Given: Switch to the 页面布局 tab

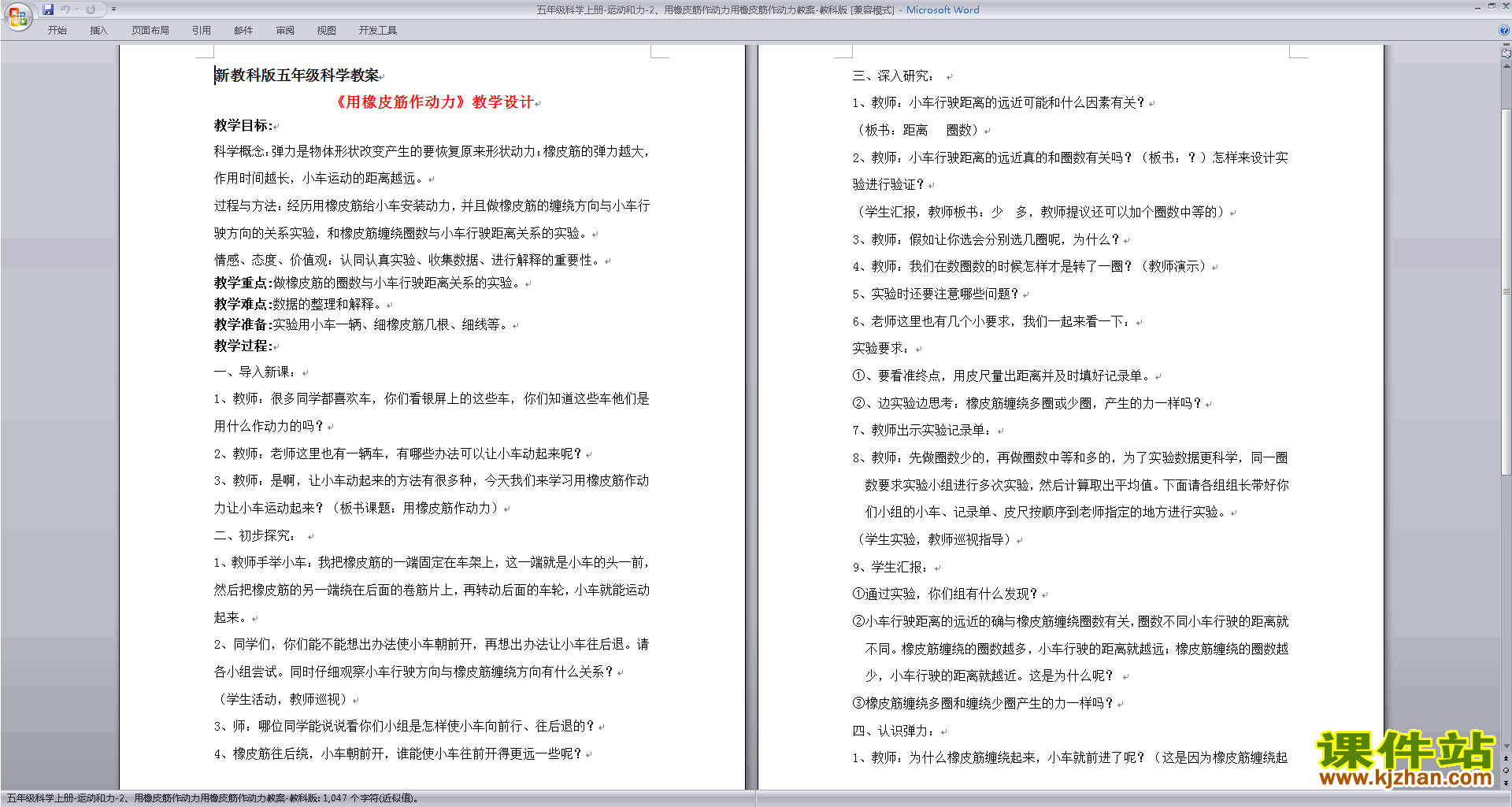Looking at the screenshot, I should (150, 31).
